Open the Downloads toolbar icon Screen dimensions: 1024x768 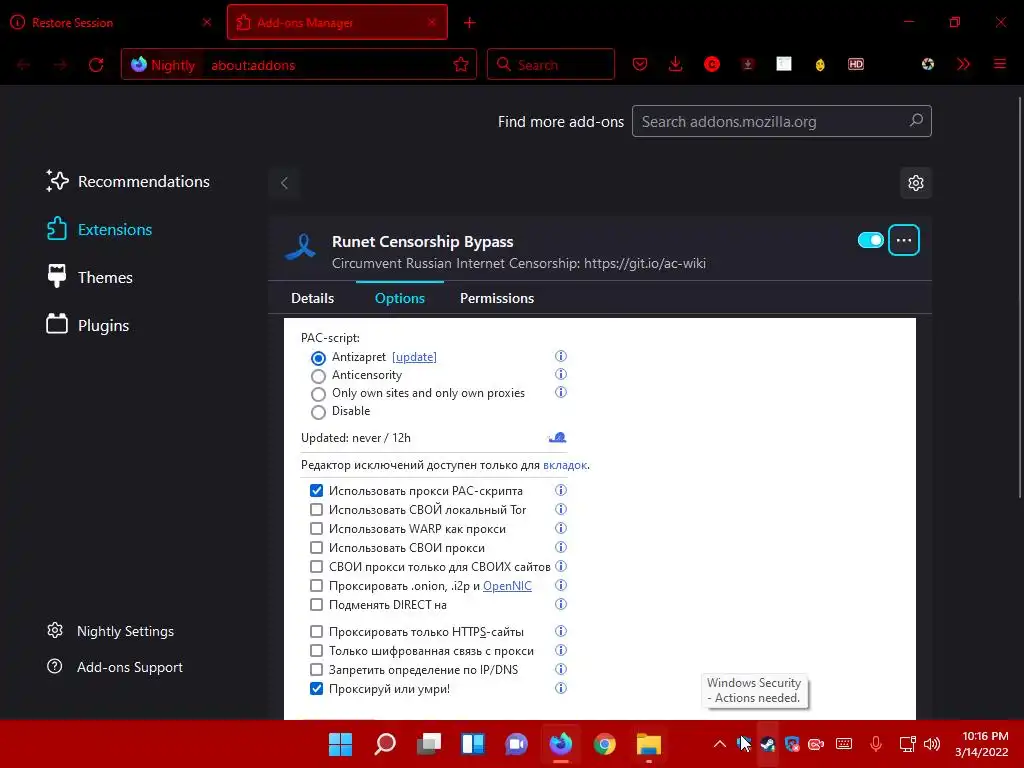tap(676, 64)
